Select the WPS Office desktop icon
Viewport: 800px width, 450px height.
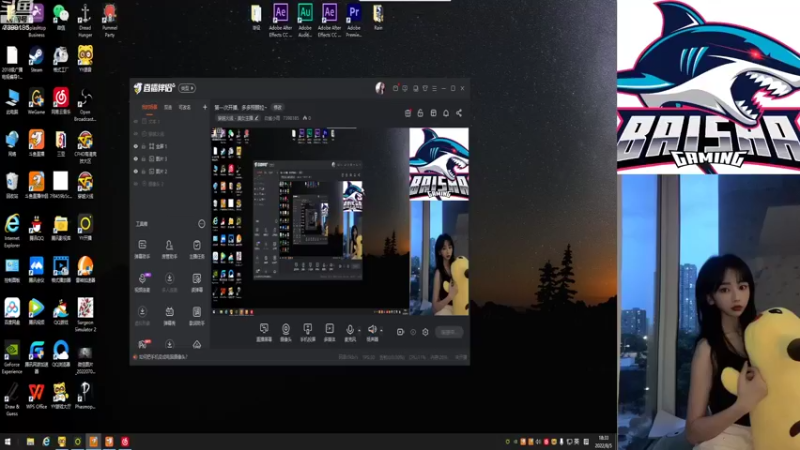(x=36, y=395)
